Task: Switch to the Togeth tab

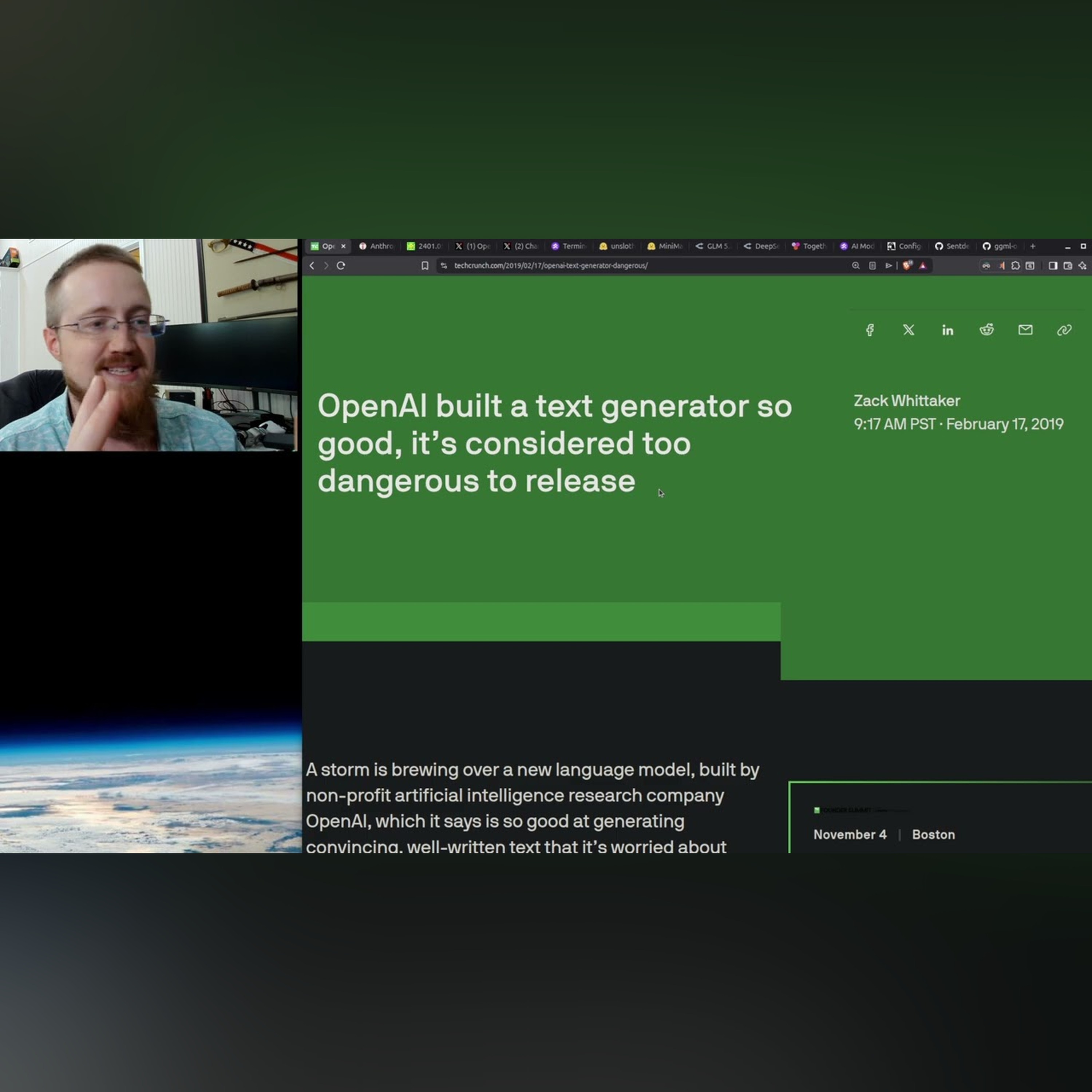Action: [809, 246]
